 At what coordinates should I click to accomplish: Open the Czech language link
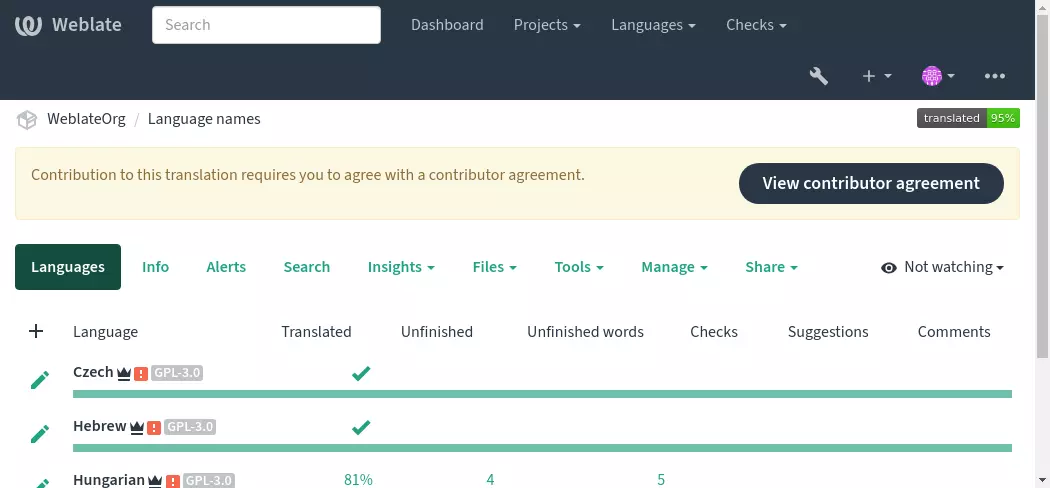tap(93, 372)
